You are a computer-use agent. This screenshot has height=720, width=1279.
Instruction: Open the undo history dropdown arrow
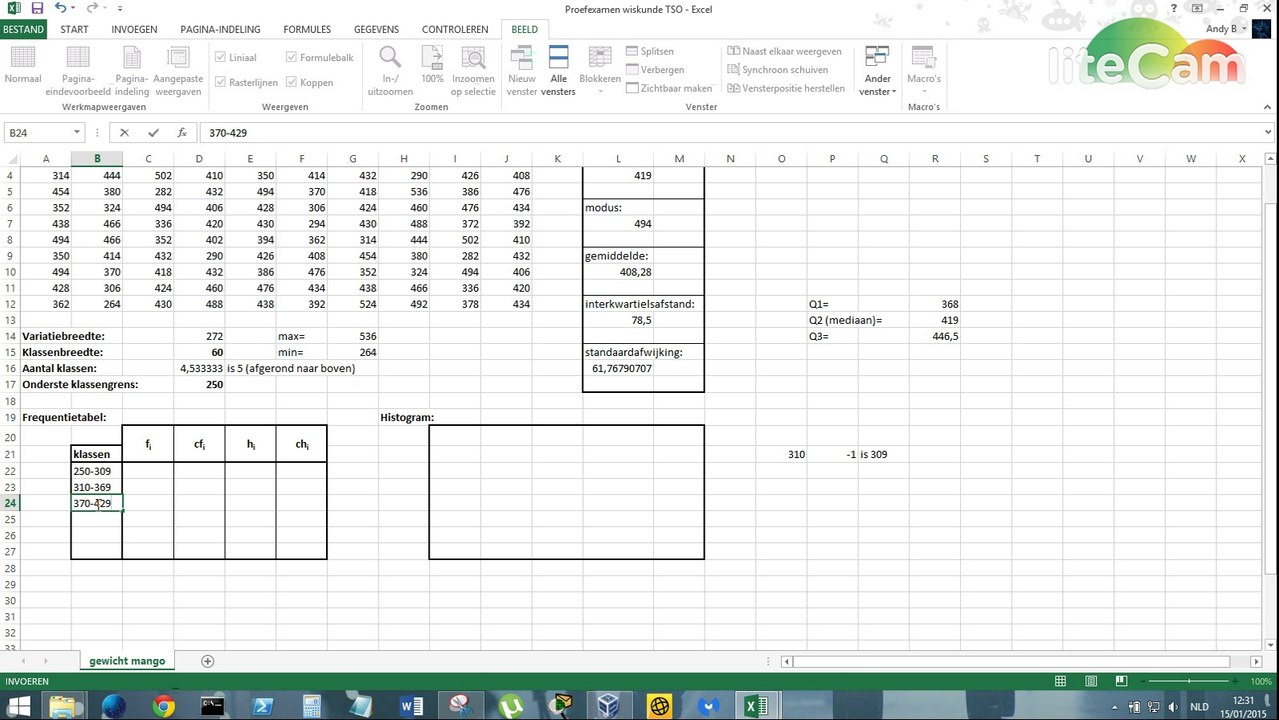73,8
